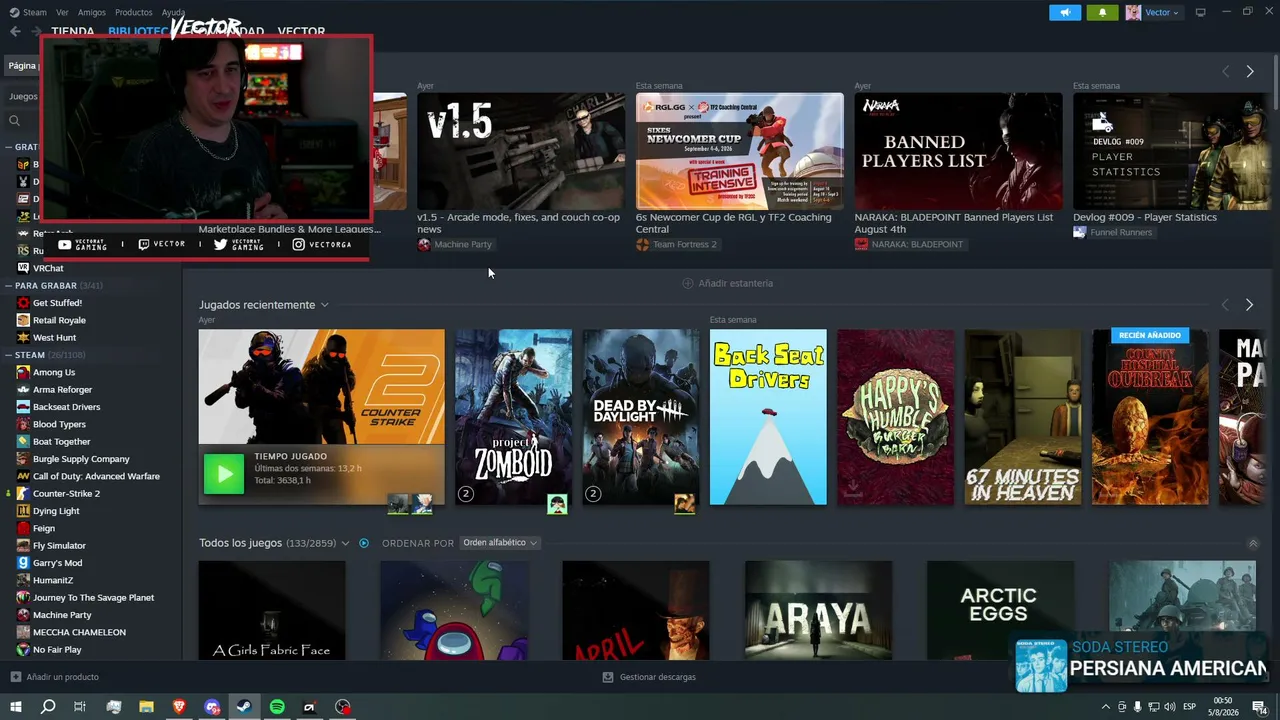1280x720 pixels.
Task: Open Brave browser from the taskbar
Action: point(179,707)
